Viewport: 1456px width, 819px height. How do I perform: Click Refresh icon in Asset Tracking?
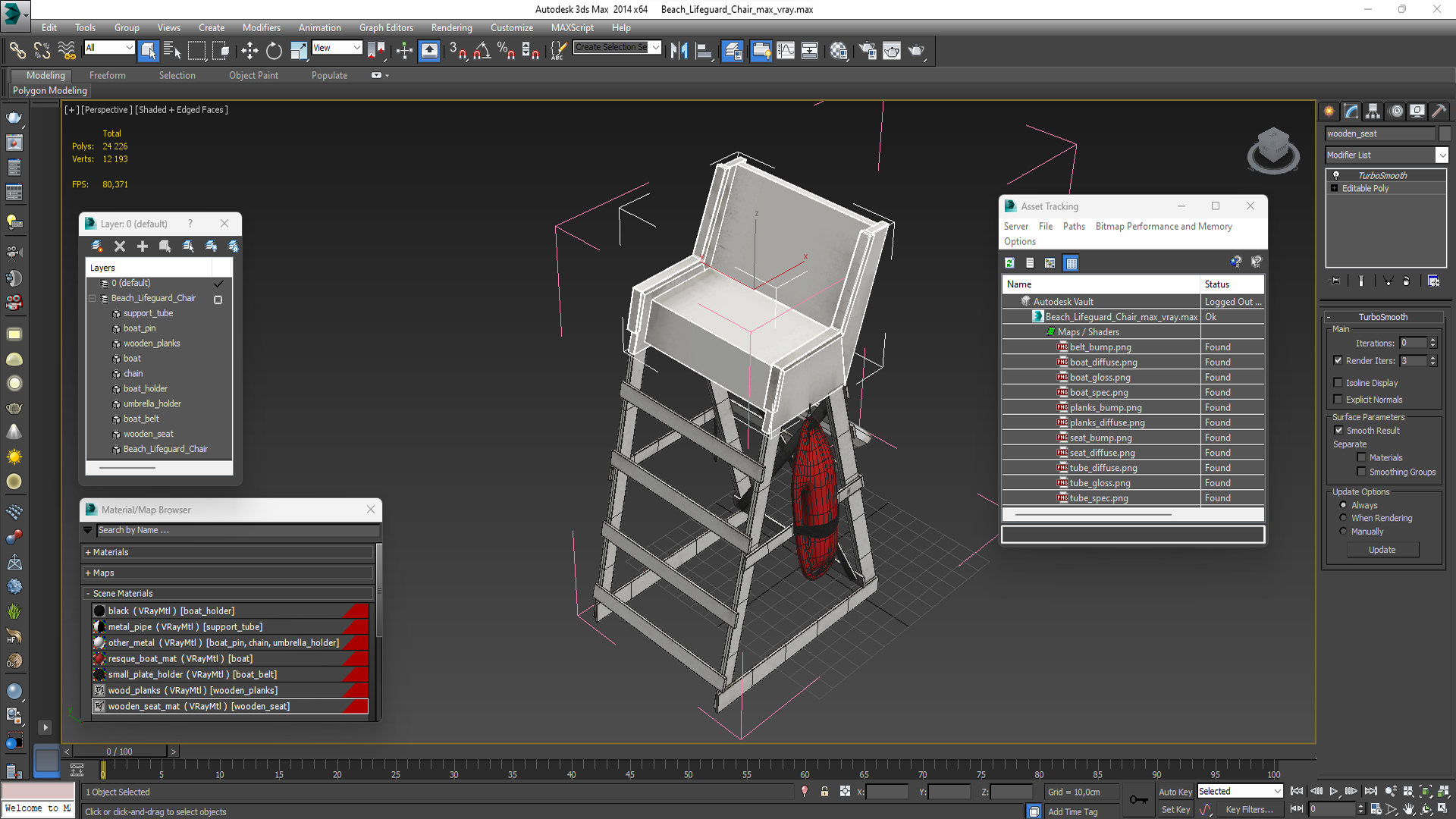coord(1010,262)
